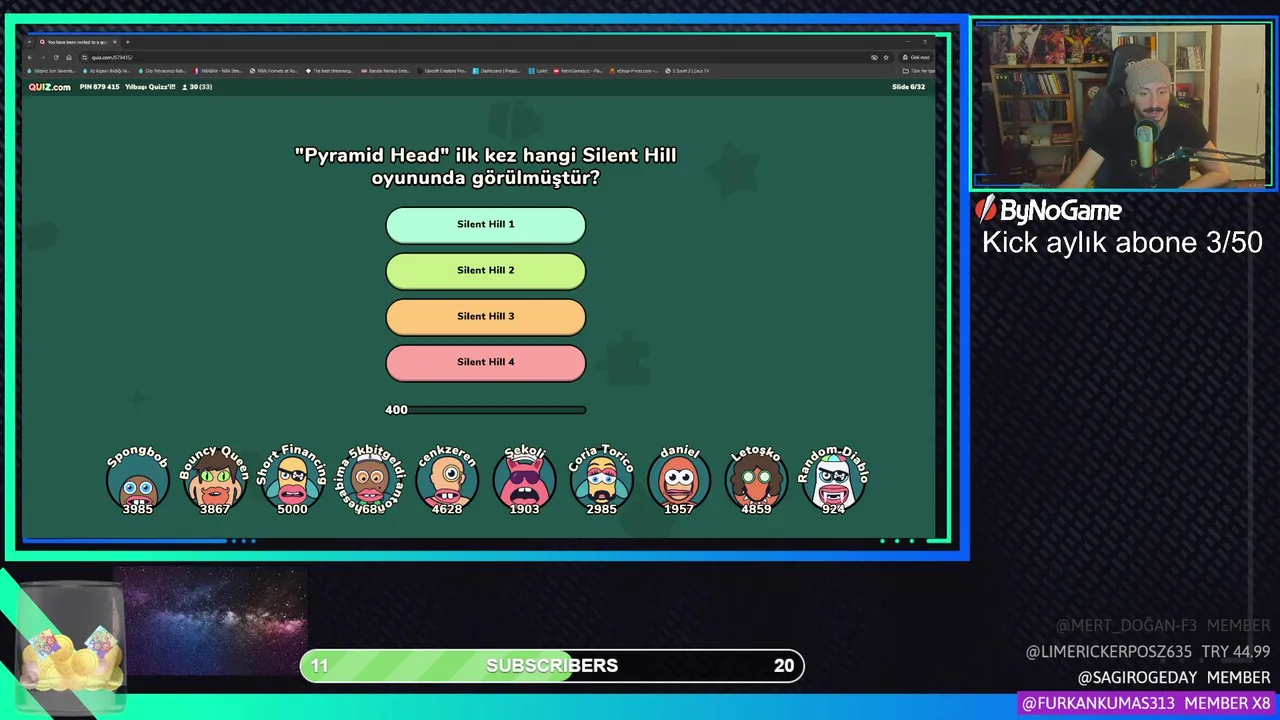
Task: Open 'The best streaming' bookmark
Action: [329, 71]
